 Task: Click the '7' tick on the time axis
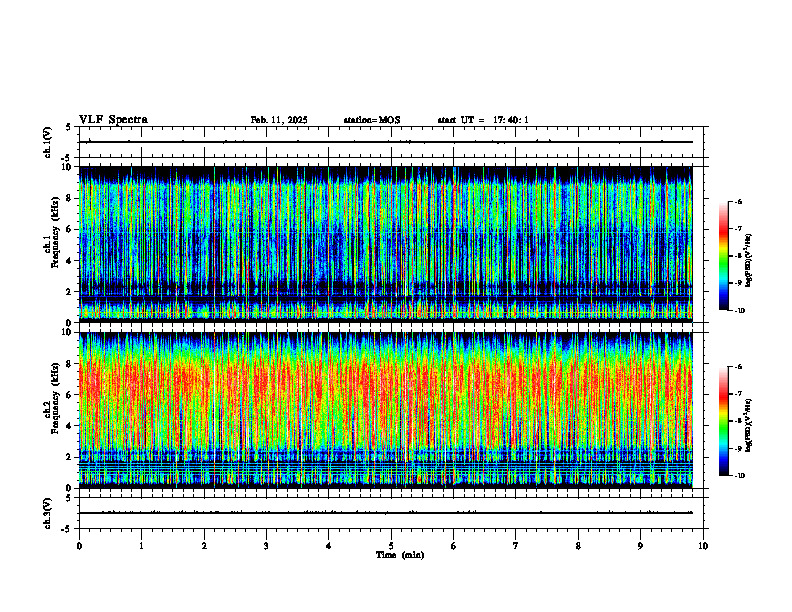[516, 546]
